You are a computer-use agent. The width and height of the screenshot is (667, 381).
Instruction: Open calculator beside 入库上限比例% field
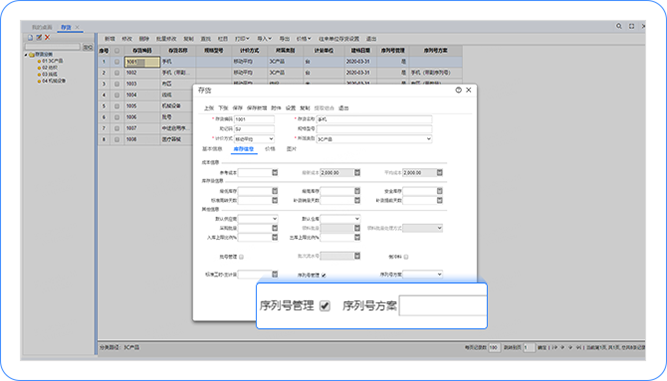click(275, 237)
